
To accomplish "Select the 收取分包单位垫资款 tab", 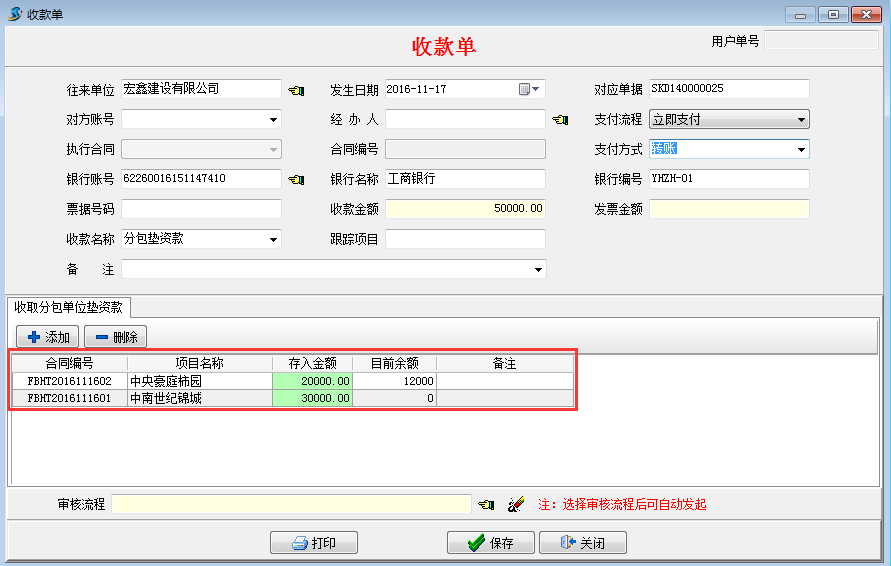I will tap(69, 307).
